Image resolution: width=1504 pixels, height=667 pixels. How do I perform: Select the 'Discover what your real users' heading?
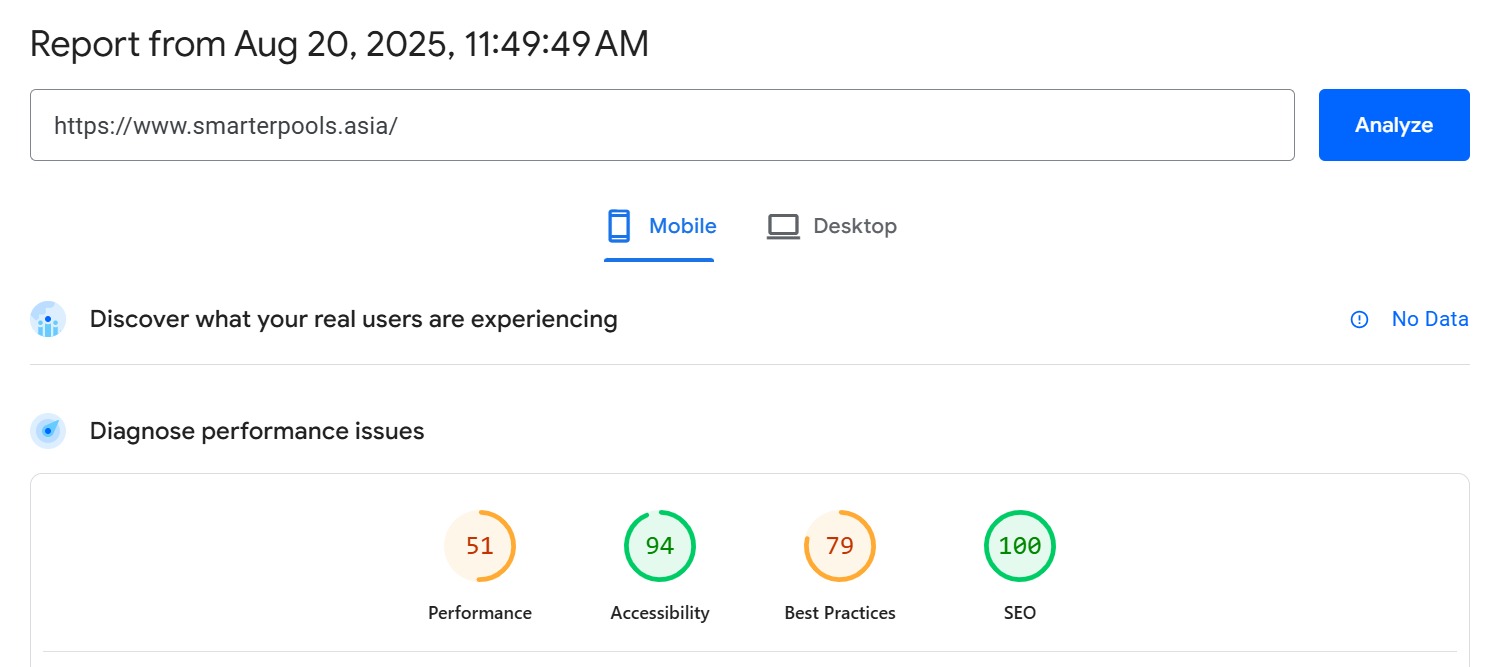tap(353, 319)
